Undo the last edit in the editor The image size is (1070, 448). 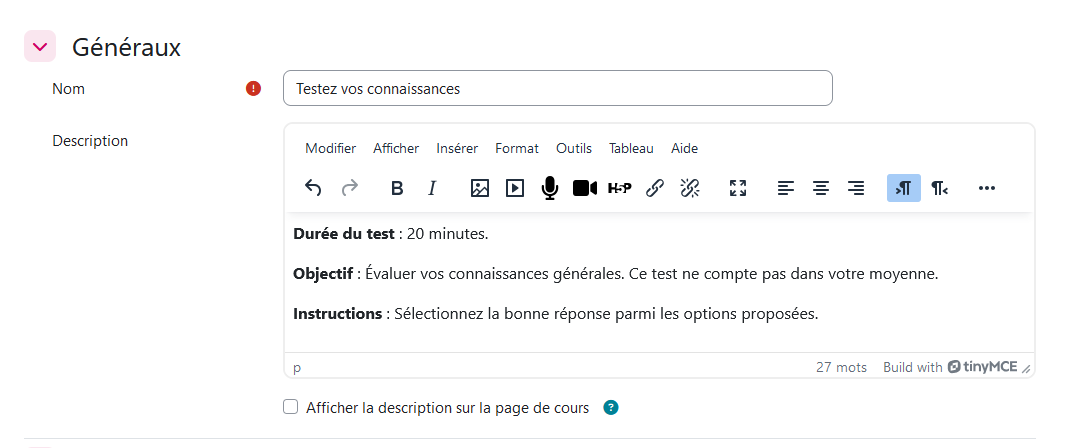[x=313, y=188]
